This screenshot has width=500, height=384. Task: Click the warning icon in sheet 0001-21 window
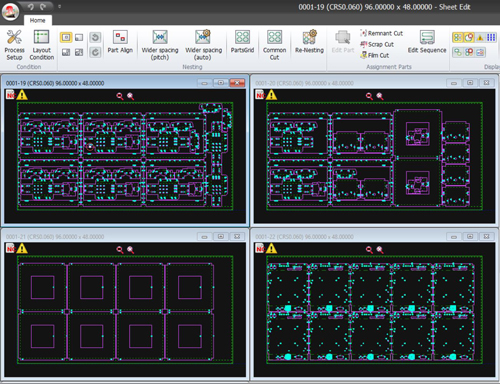22,248
